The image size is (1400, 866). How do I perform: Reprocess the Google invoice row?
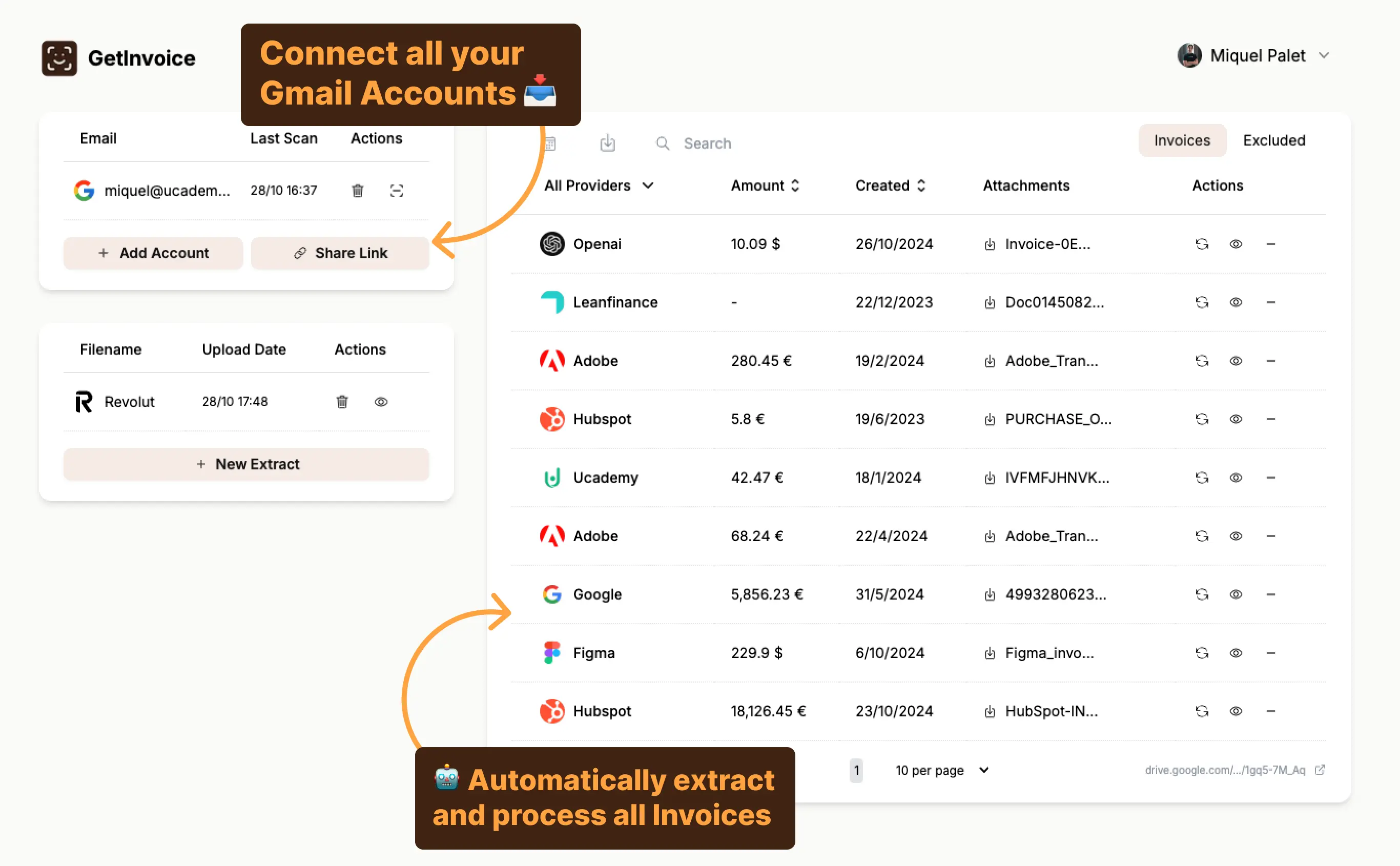click(1201, 594)
